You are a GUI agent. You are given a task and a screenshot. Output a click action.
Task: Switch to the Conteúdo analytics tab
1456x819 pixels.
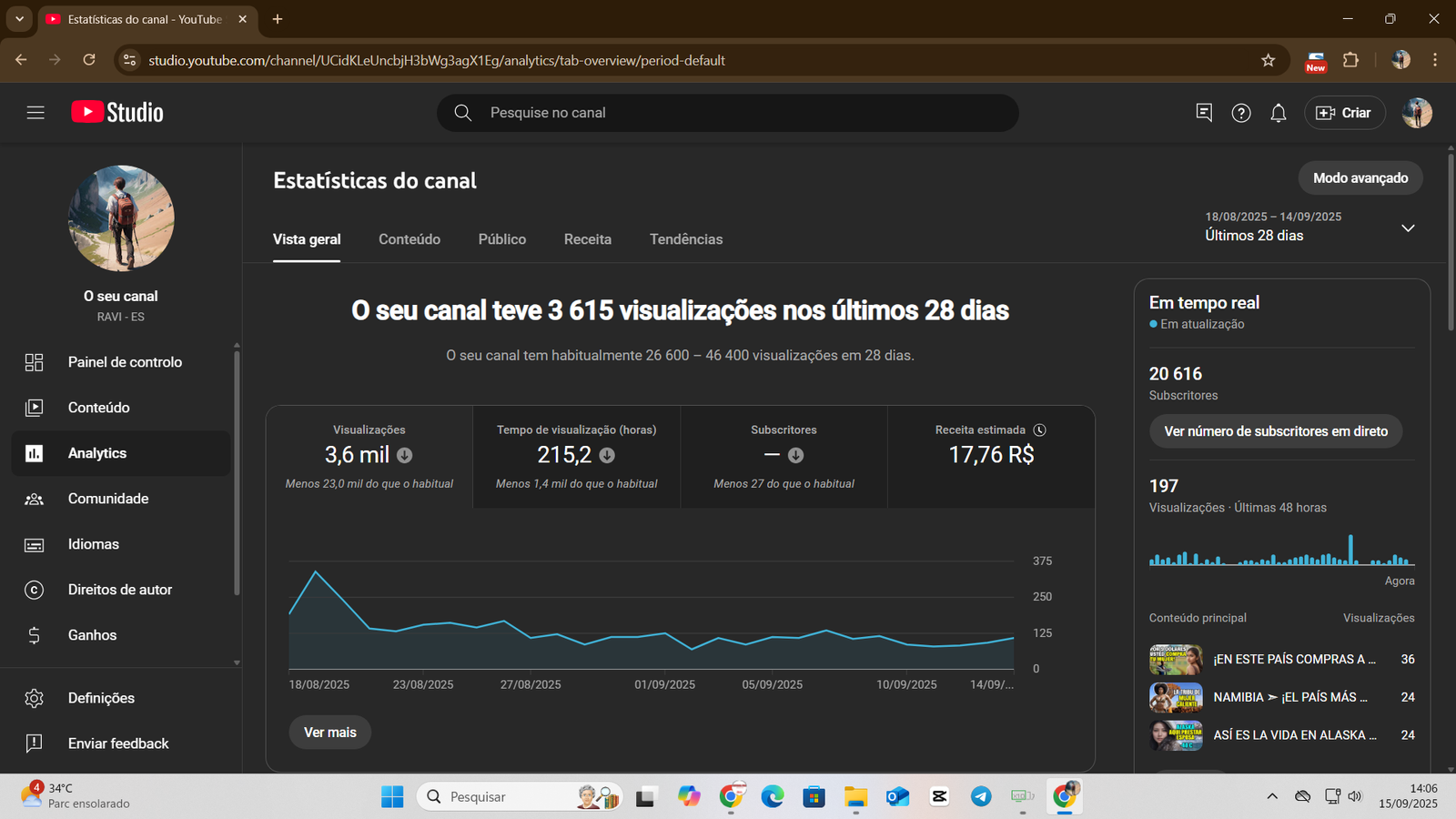click(x=409, y=239)
